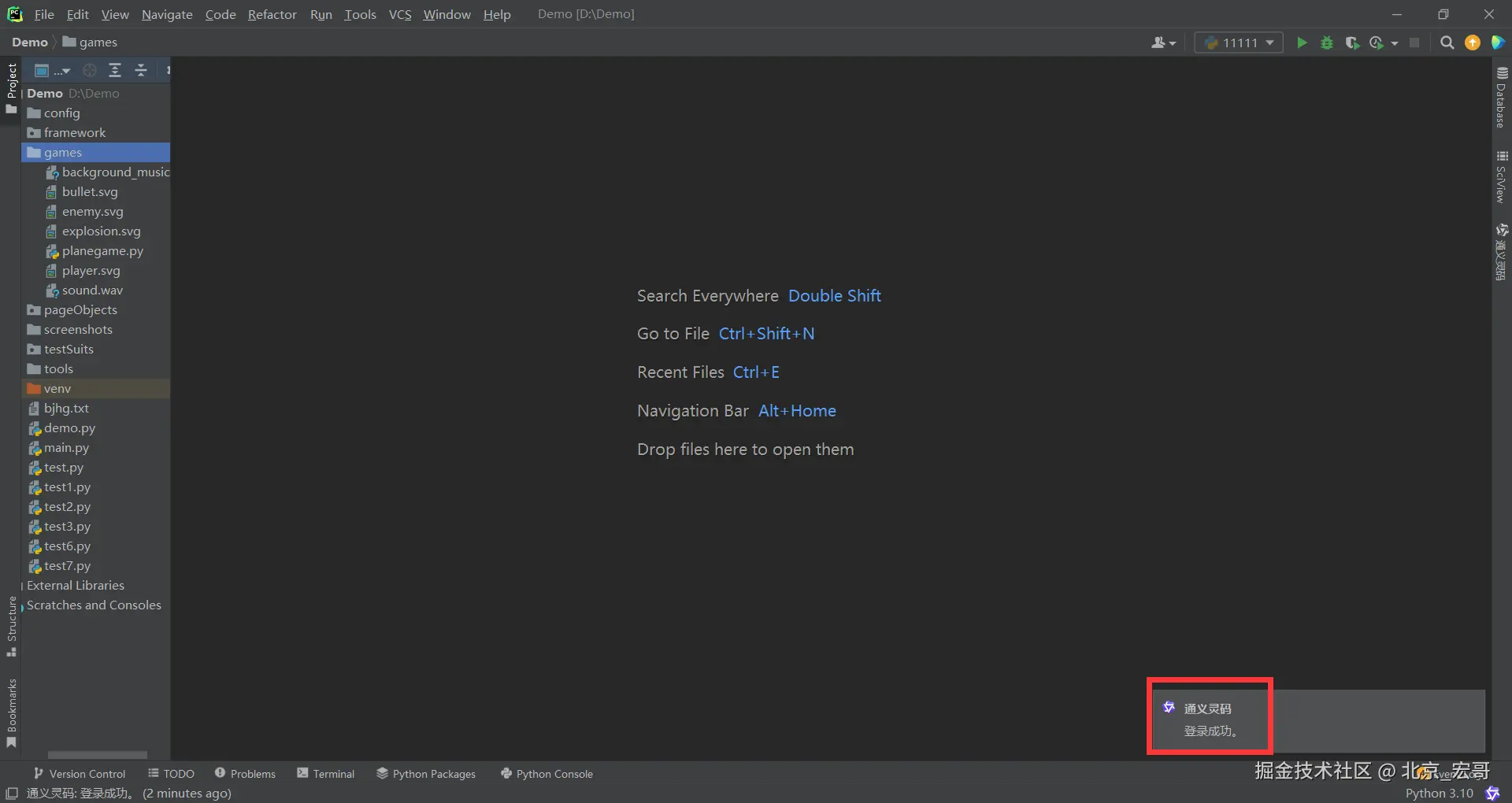Collapse all nodes in the Project tree
Image resolution: width=1512 pixels, height=803 pixels.
(141, 70)
